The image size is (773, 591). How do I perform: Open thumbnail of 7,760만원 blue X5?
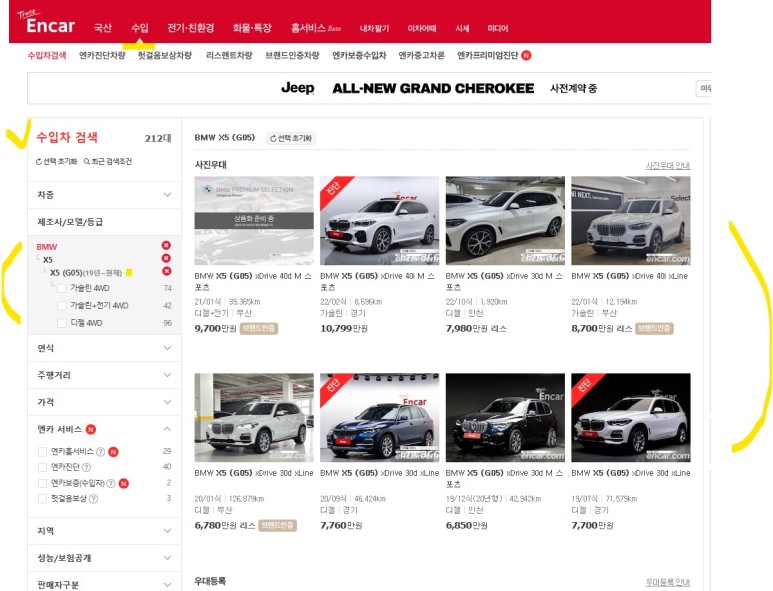380,417
